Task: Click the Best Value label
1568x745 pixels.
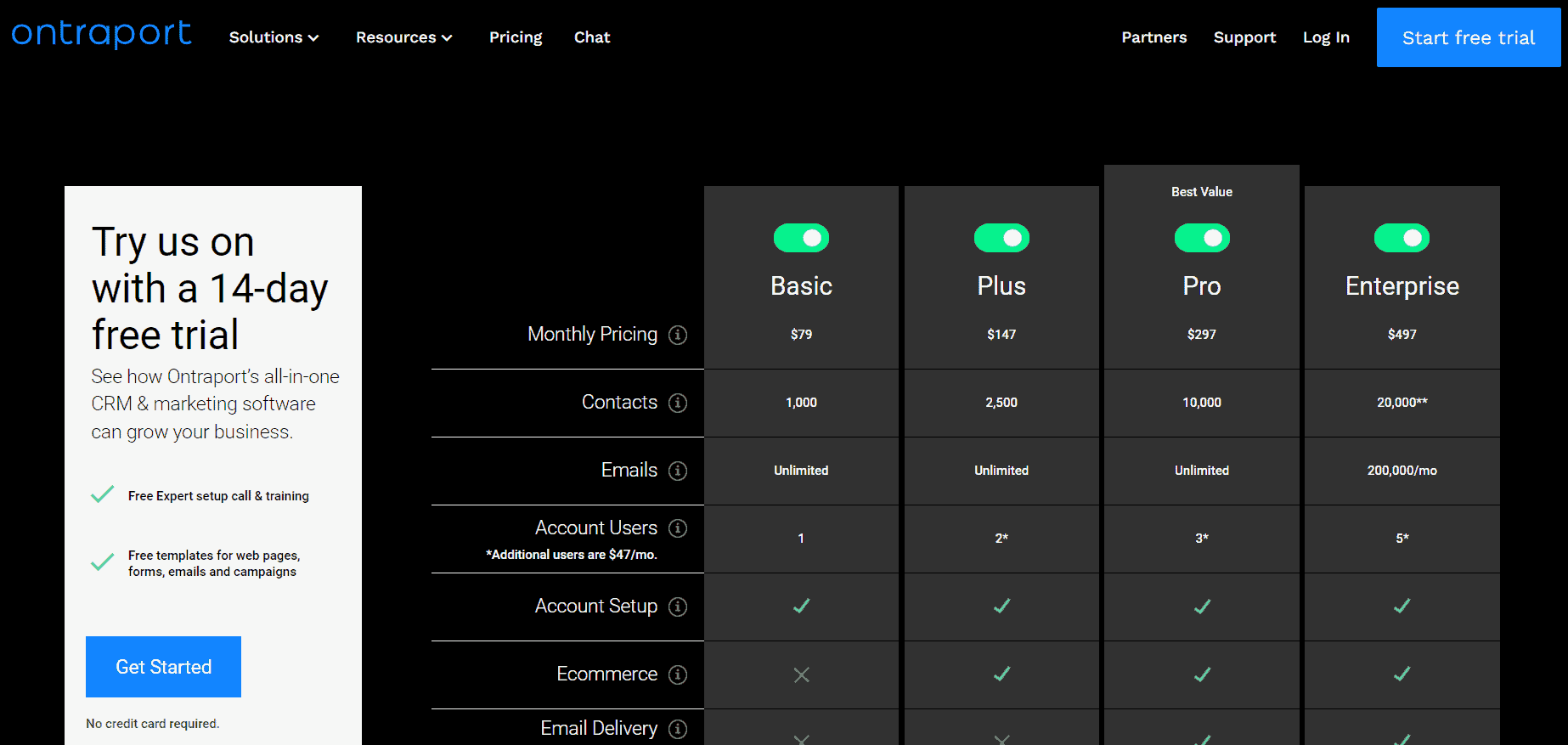Action: [1202, 192]
